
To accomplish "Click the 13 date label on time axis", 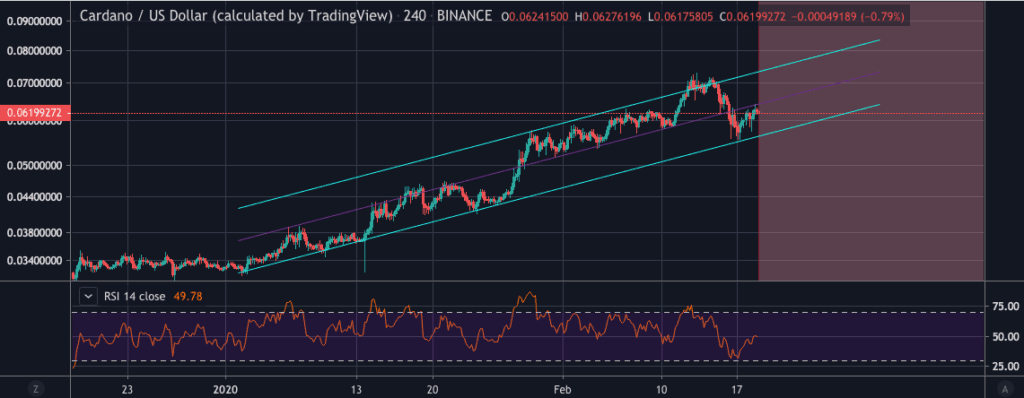I will click(357, 389).
